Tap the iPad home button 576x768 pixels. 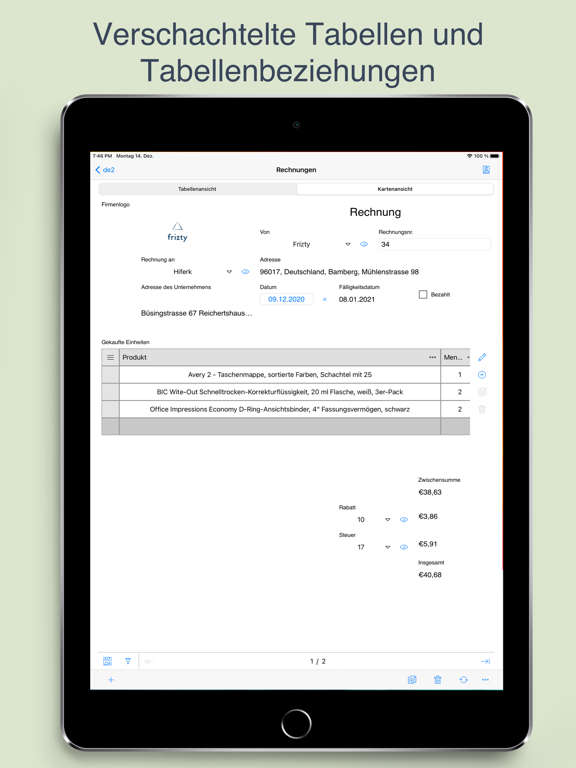(296, 723)
